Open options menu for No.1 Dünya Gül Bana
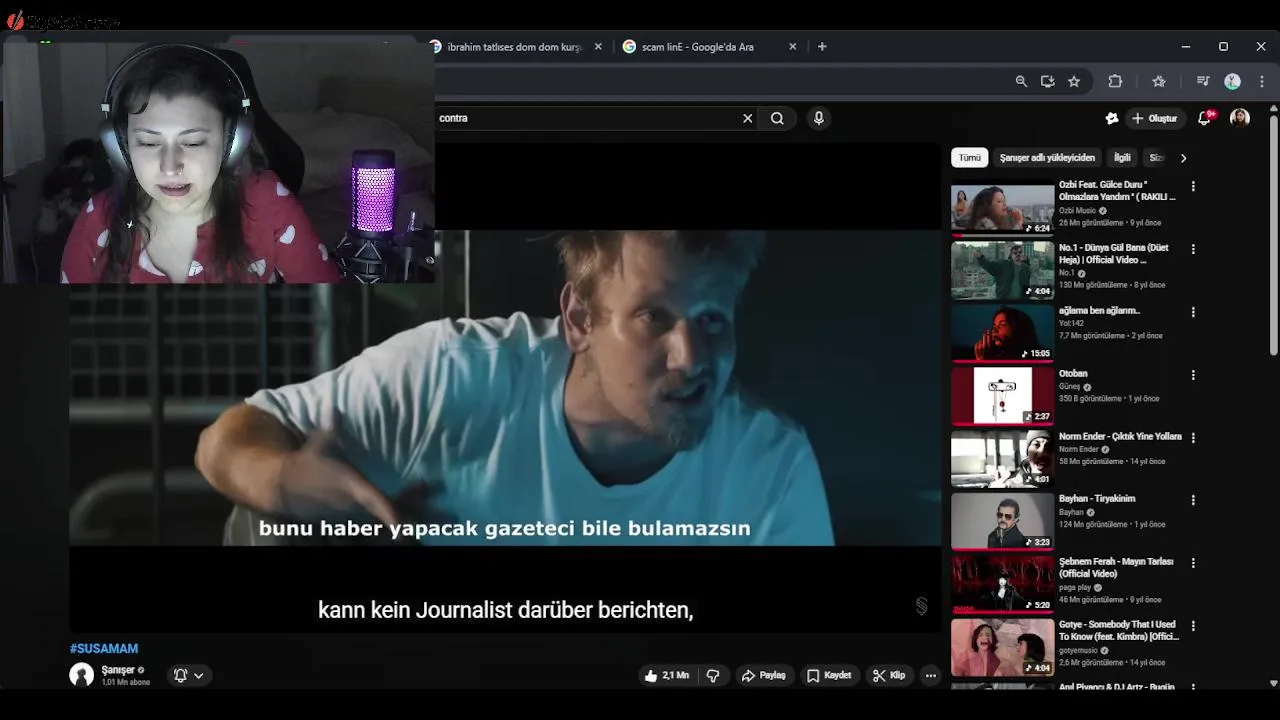1280x720 pixels. pyautogui.click(x=1193, y=249)
